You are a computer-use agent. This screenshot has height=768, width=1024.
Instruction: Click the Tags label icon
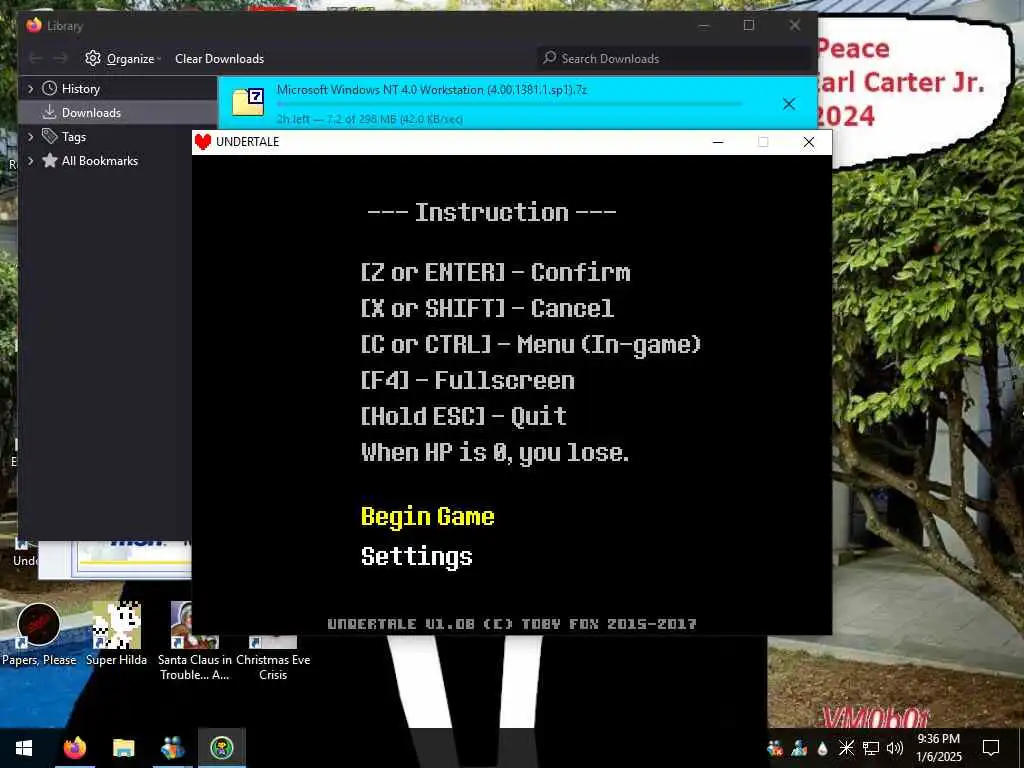[49, 136]
